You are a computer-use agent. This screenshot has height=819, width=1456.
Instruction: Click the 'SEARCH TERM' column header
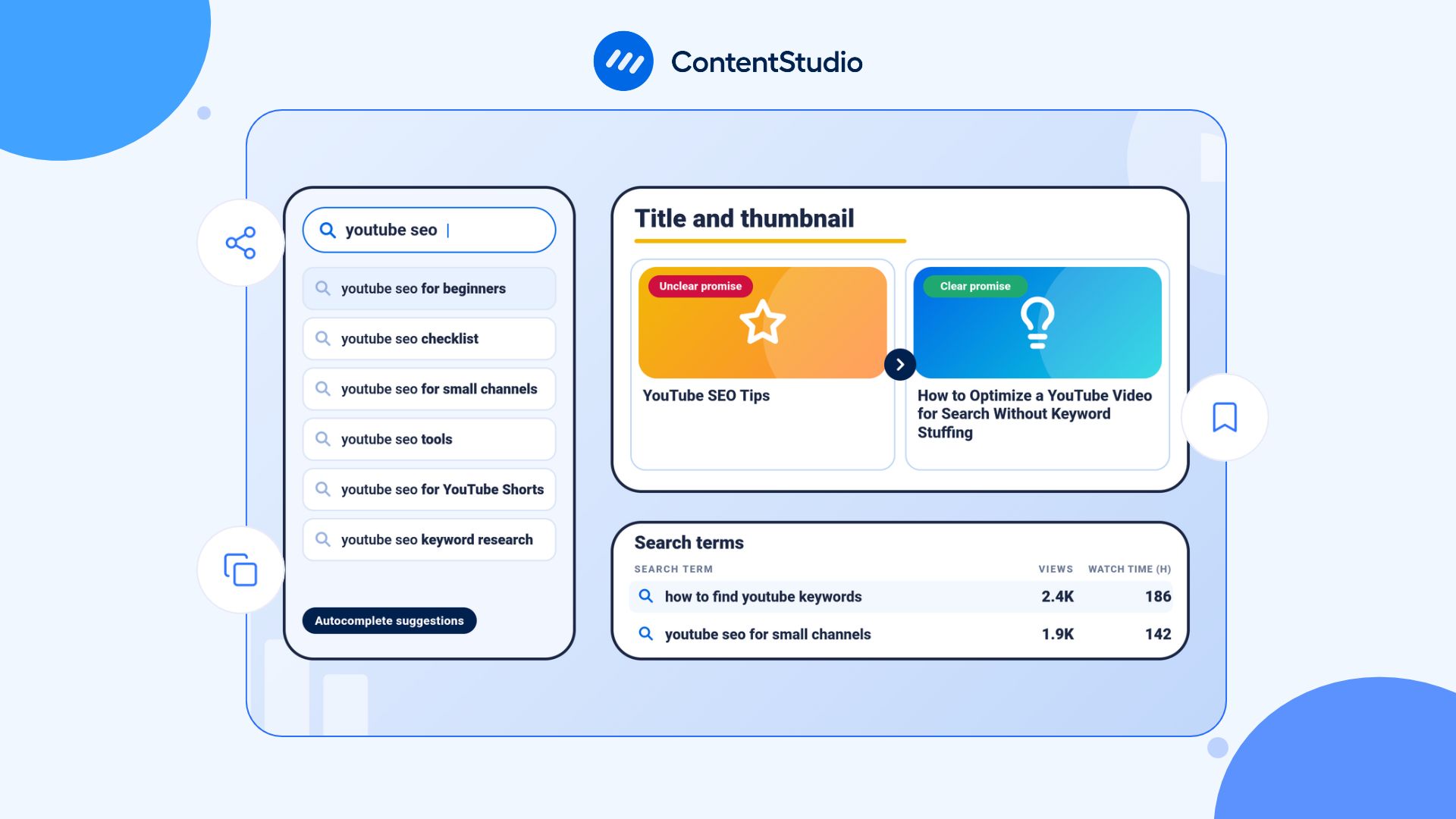tap(673, 569)
